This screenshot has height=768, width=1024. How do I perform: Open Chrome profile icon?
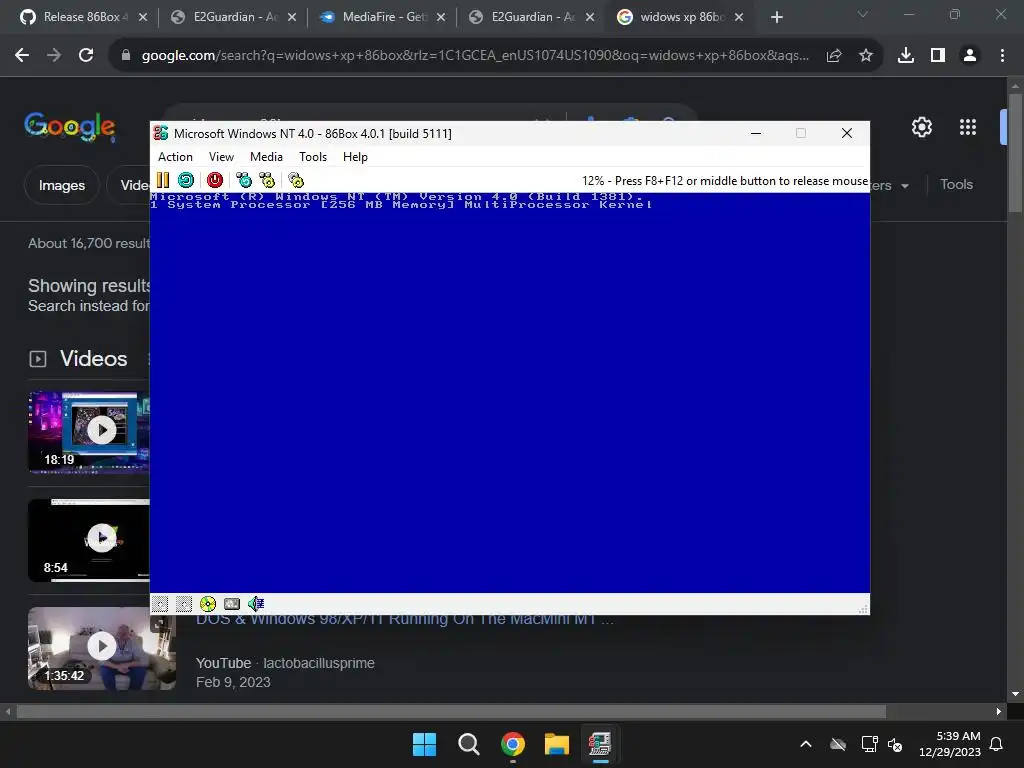pos(970,56)
